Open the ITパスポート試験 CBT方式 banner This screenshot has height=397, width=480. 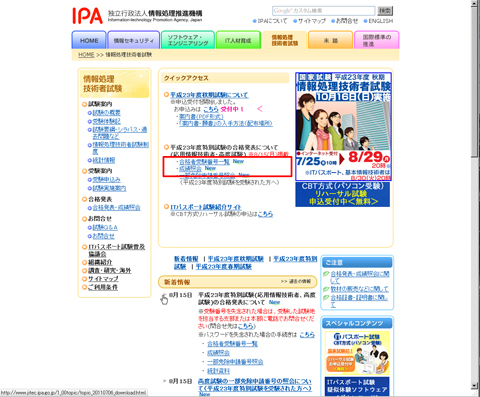click(357, 353)
